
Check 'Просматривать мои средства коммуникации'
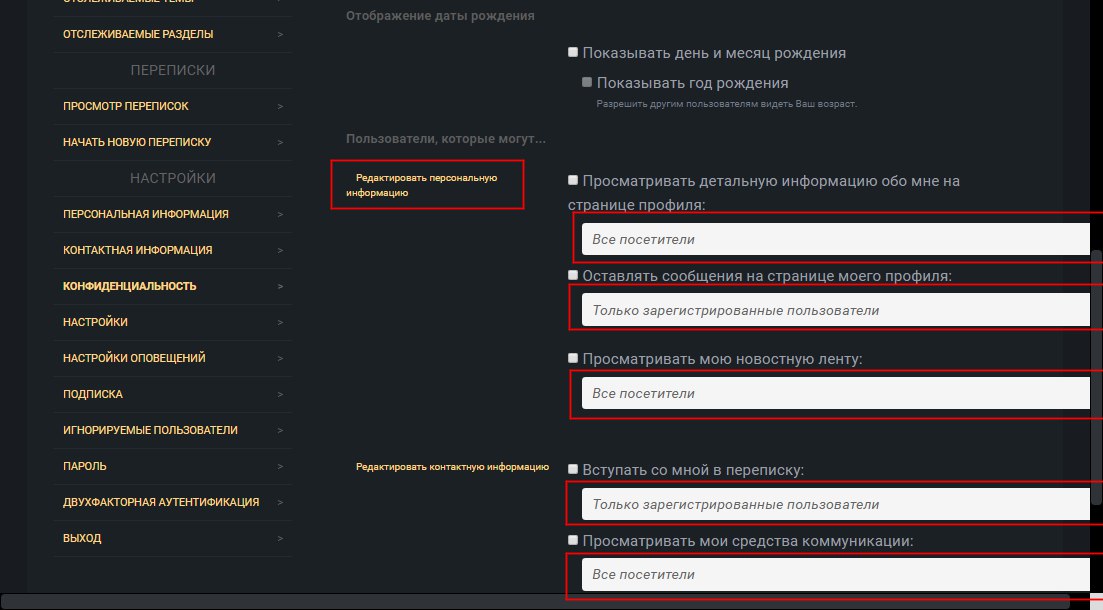[x=573, y=540]
